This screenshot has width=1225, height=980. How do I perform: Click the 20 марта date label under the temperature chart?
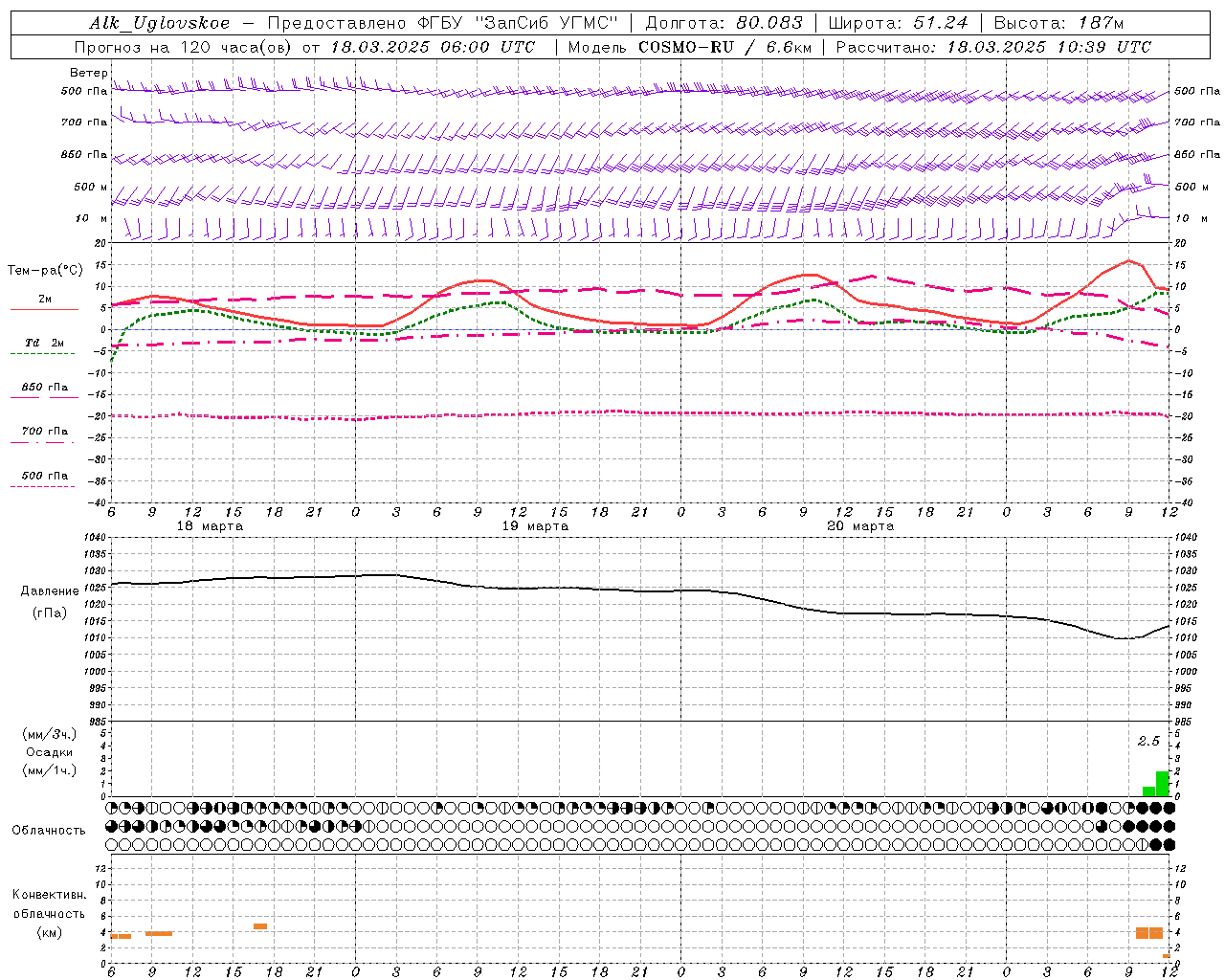pyautogui.click(x=860, y=526)
